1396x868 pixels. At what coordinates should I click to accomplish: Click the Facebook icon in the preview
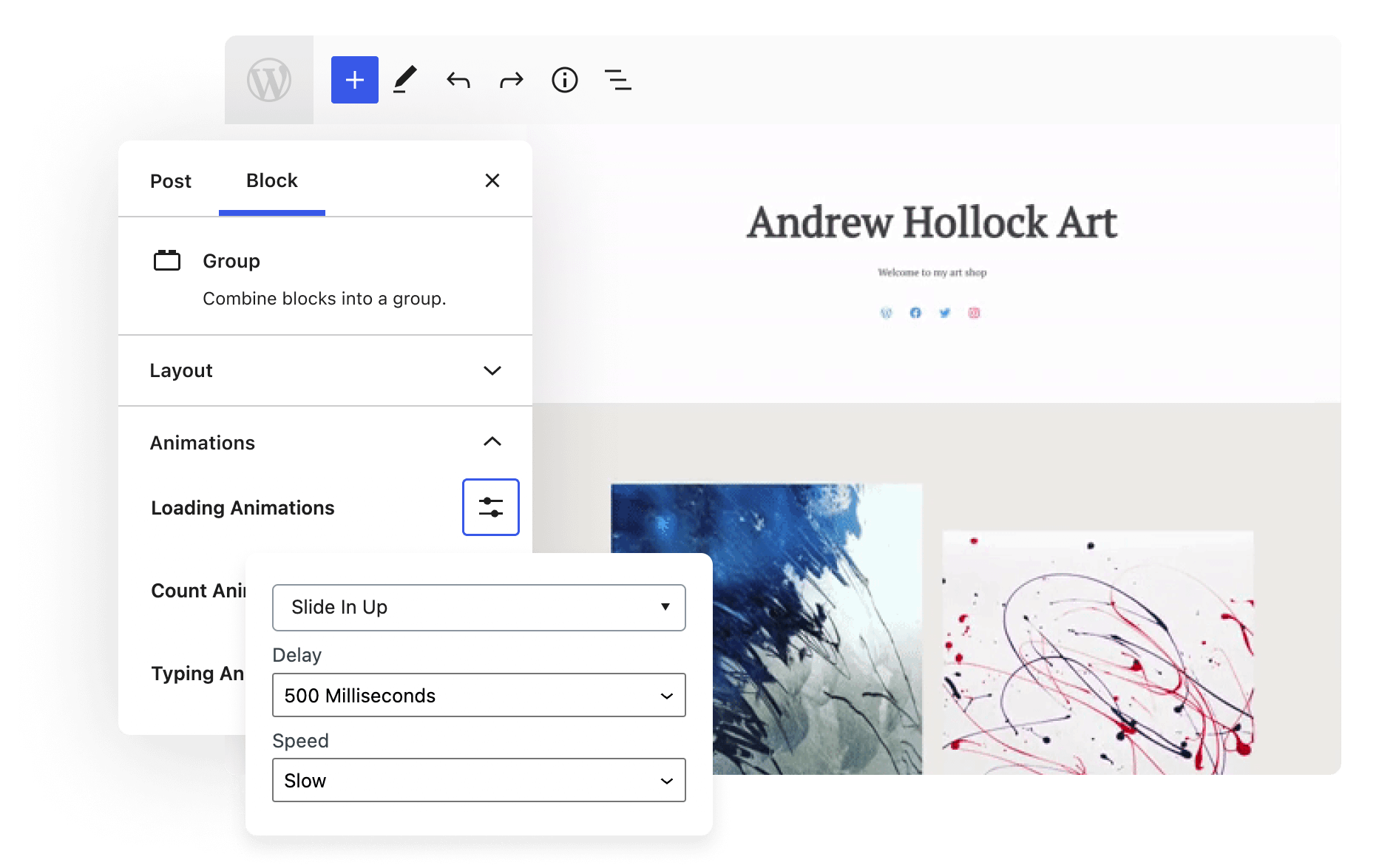point(915,313)
